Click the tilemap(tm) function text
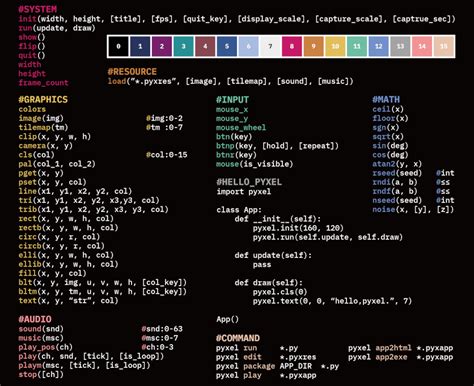Screen dimensions: 474x386 click(x=43, y=127)
